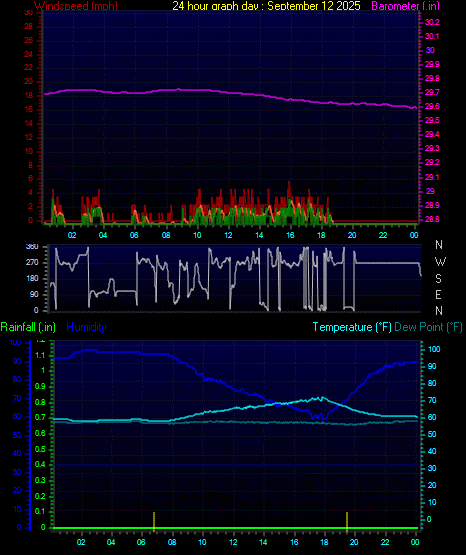The width and height of the screenshot is (466, 555).
Task: Click the Rainfall (.in) legend label
Action: pos(28,327)
